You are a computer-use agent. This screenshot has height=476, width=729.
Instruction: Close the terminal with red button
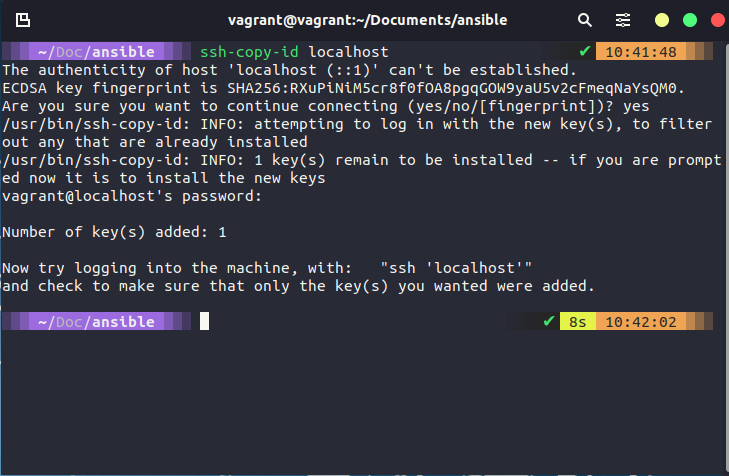click(715, 19)
